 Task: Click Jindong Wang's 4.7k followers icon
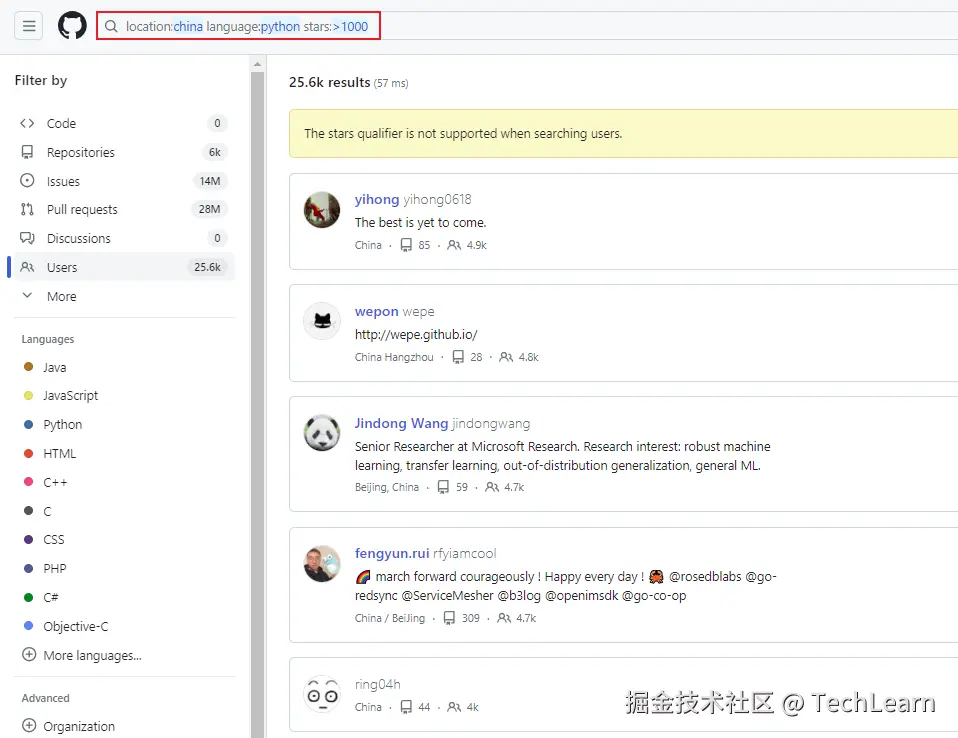tap(492, 487)
